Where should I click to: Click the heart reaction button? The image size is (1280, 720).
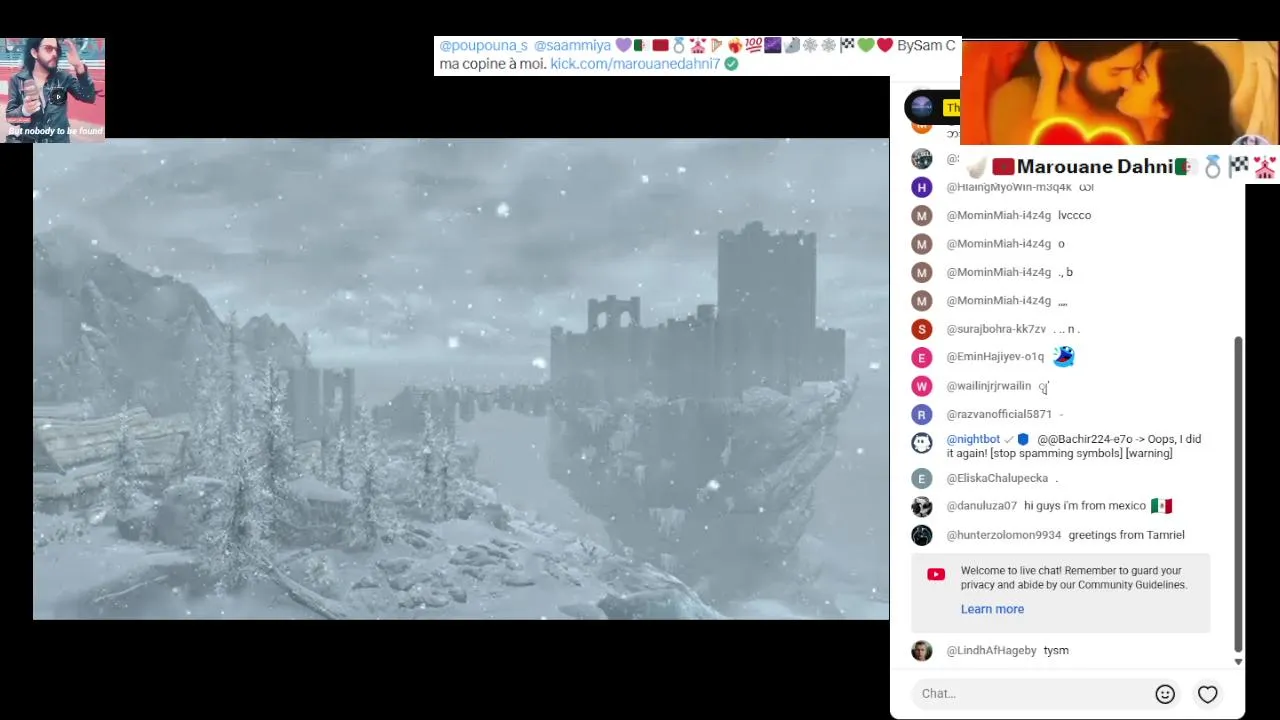tap(1208, 694)
